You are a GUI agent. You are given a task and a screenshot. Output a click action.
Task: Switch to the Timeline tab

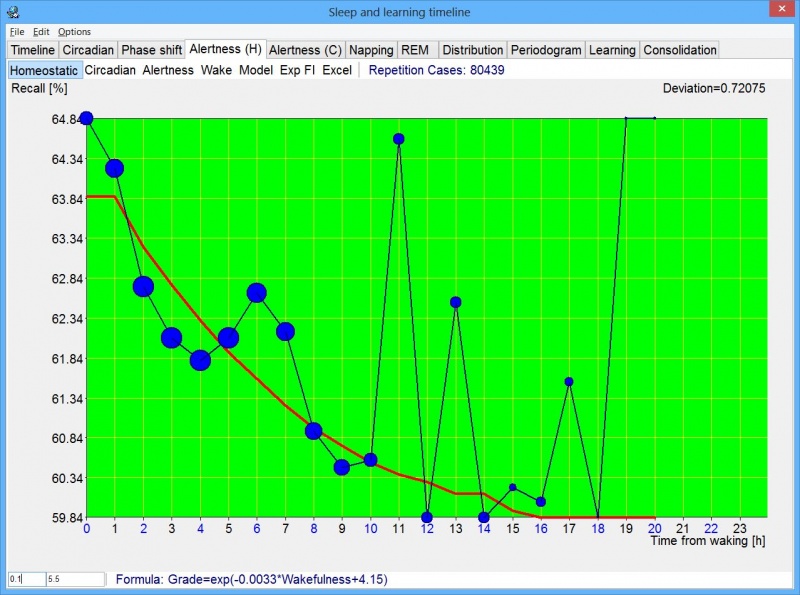(x=33, y=50)
